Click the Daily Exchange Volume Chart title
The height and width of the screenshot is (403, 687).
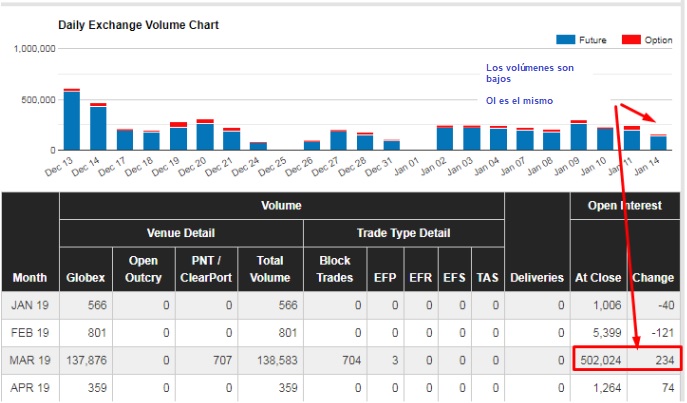[138, 25]
